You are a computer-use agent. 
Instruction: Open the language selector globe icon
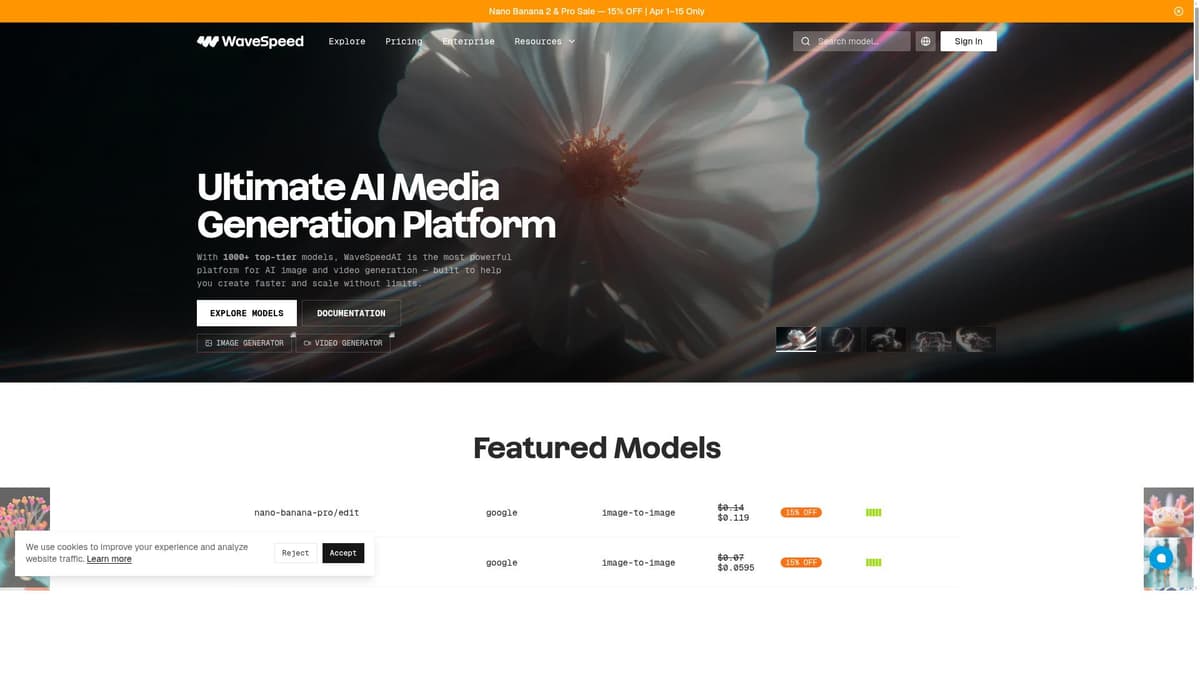click(x=925, y=41)
